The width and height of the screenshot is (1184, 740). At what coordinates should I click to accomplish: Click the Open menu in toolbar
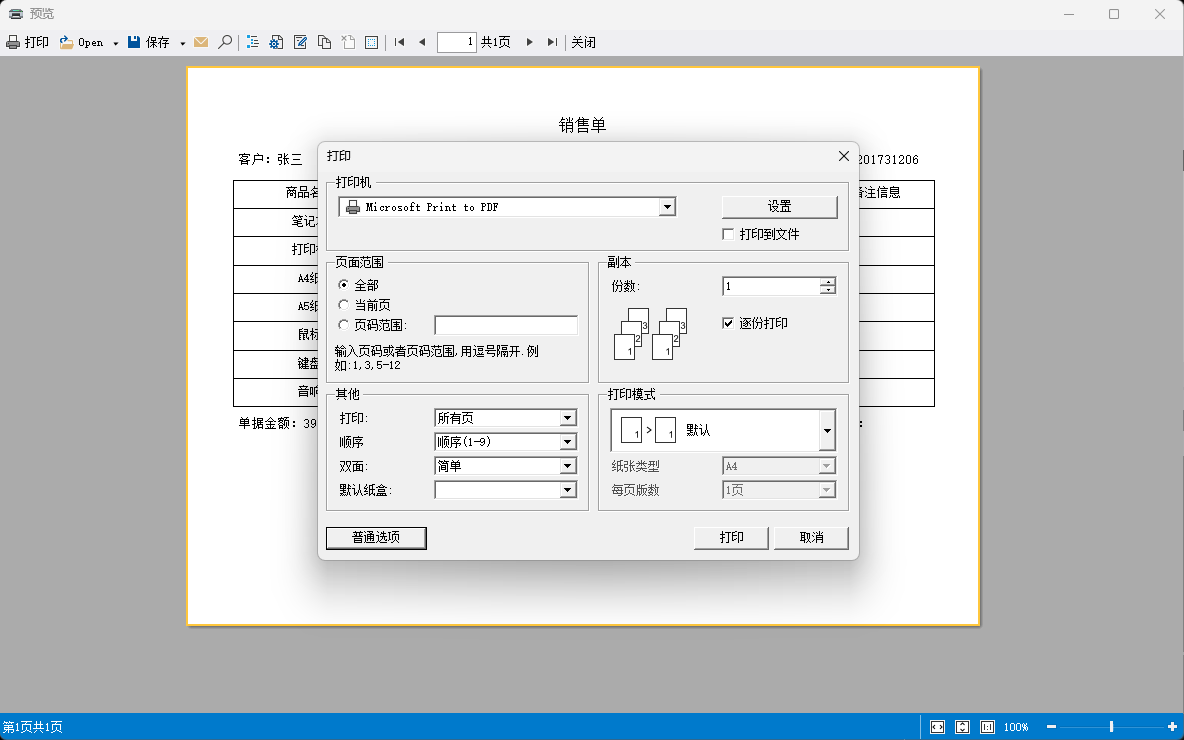84,42
